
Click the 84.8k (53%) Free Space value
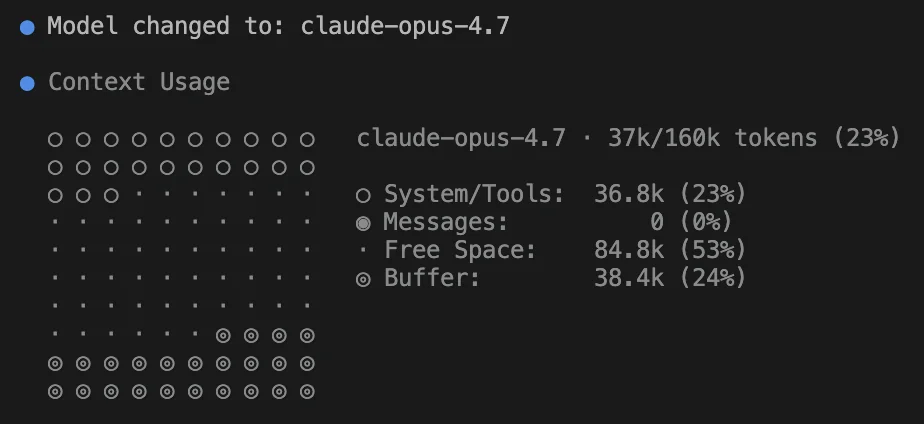tap(669, 251)
